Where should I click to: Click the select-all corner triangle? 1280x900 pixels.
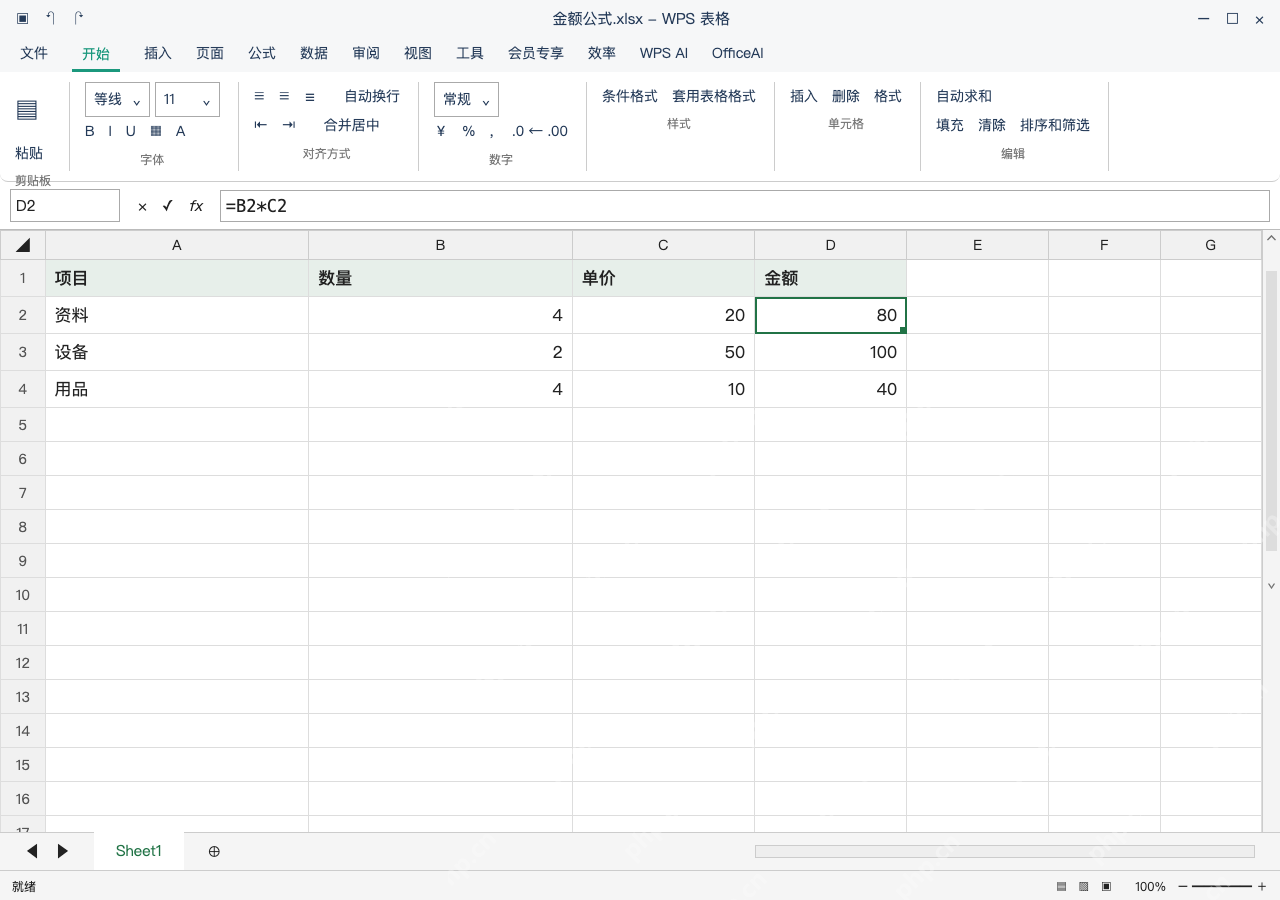coord(23,245)
